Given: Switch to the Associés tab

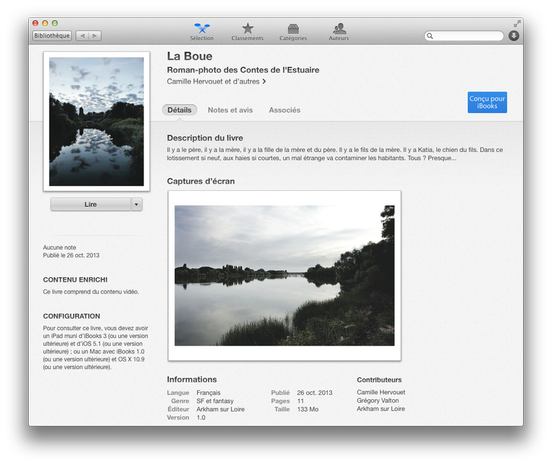Looking at the screenshot, I should point(284,110).
